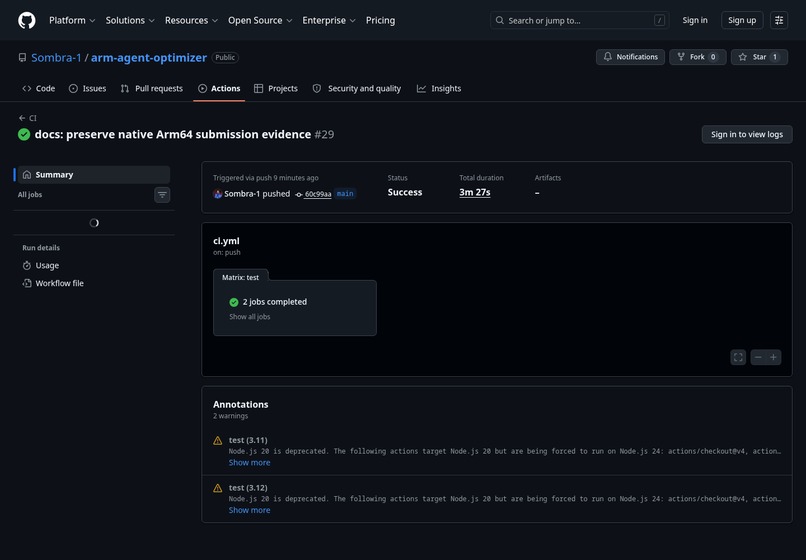Go back to the CI workflow
This screenshot has height=560, width=806.
[28, 118]
